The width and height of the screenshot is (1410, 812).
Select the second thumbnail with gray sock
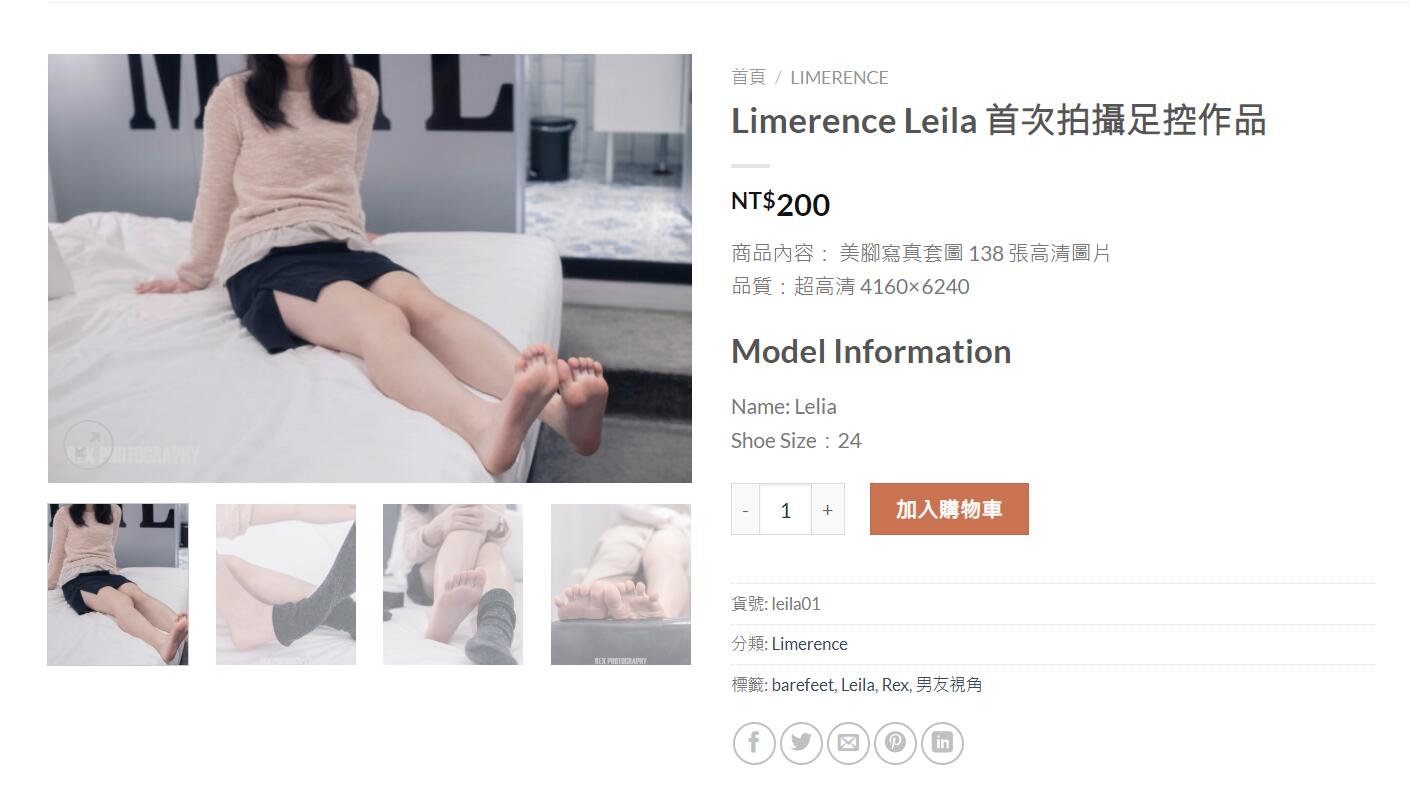click(x=286, y=584)
